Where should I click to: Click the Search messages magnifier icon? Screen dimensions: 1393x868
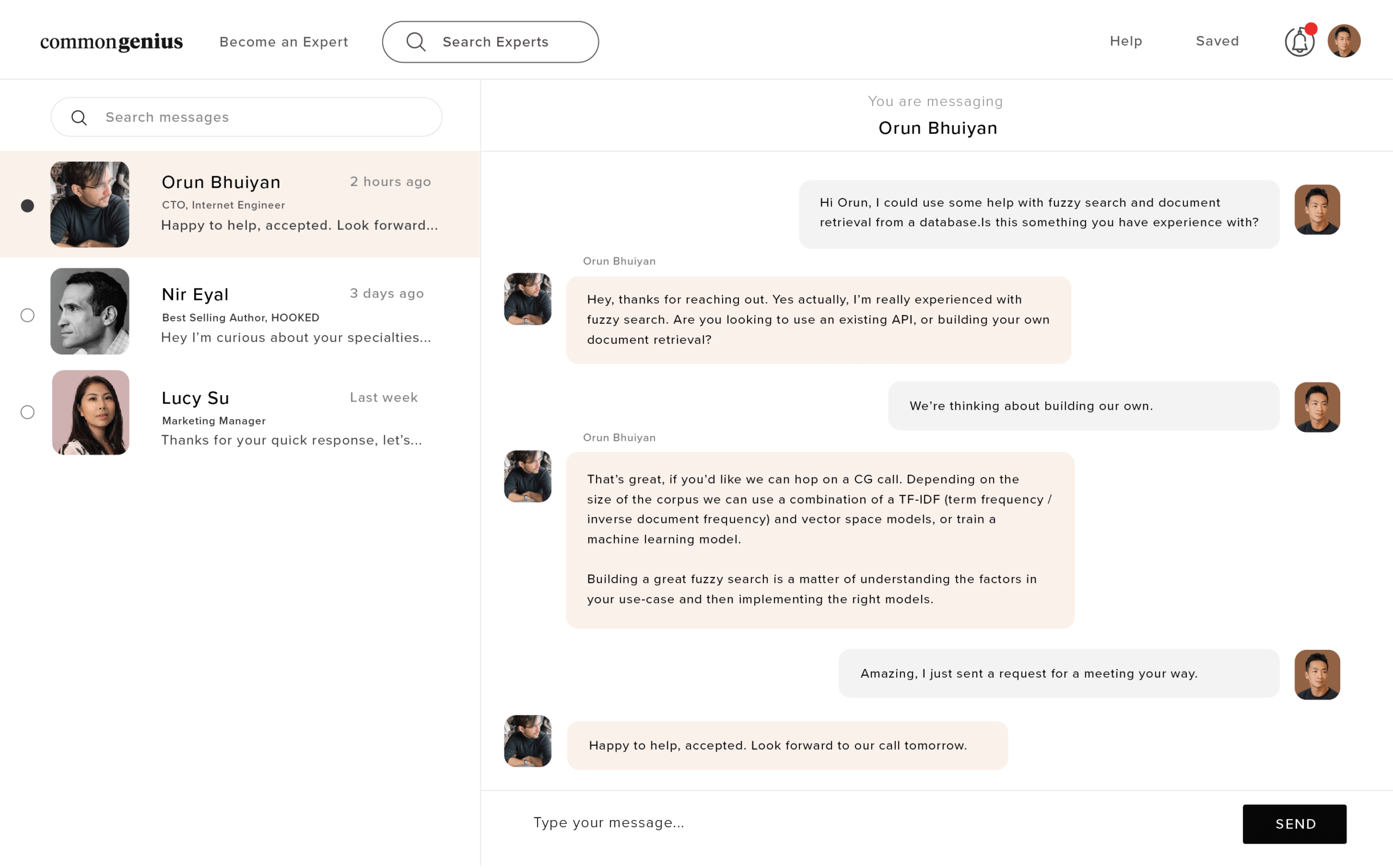point(79,118)
